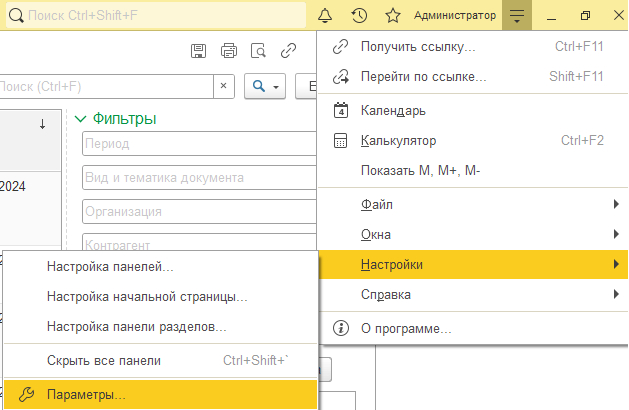Open Калькулятор from the menu
The image size is (629, 410).
pos(473,140)
